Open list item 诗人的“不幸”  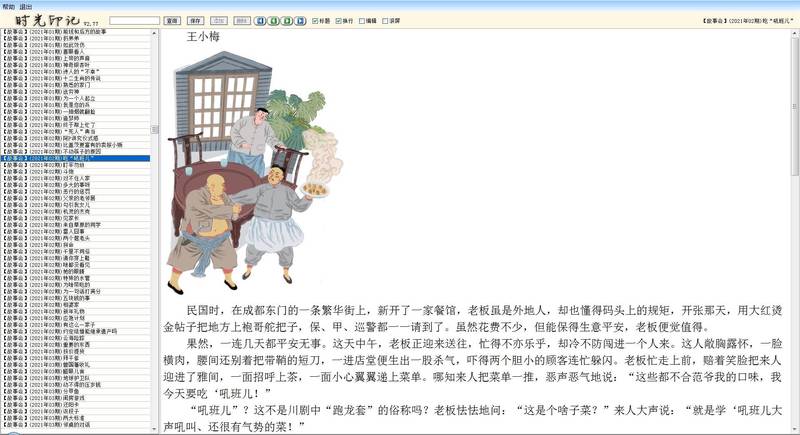click(76, 71)
